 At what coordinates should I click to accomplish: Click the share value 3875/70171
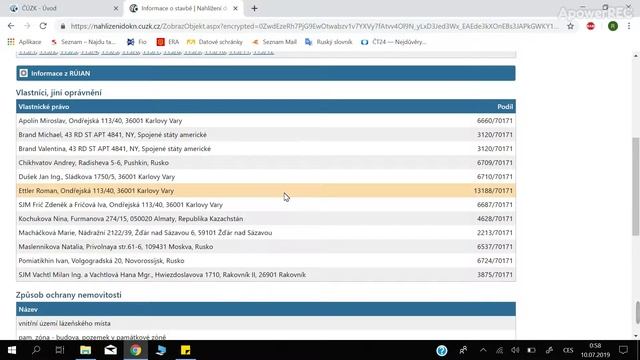point(495,275)
